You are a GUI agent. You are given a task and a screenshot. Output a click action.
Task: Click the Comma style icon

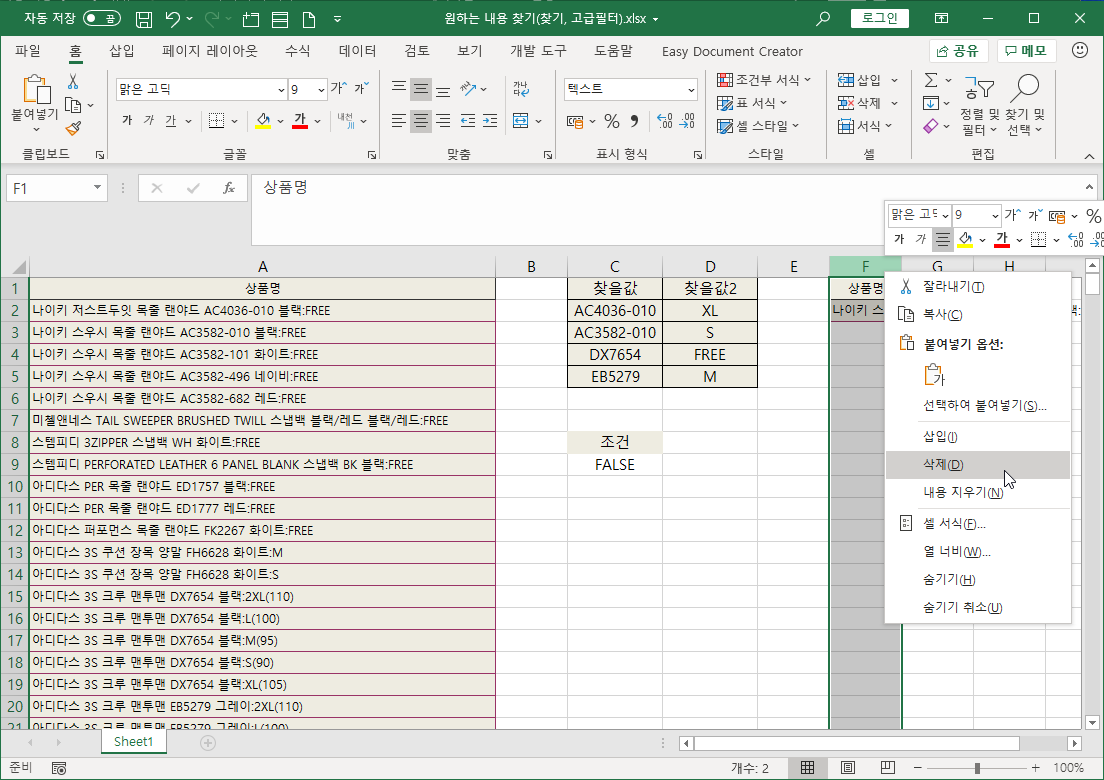click(x=634, y=121)
